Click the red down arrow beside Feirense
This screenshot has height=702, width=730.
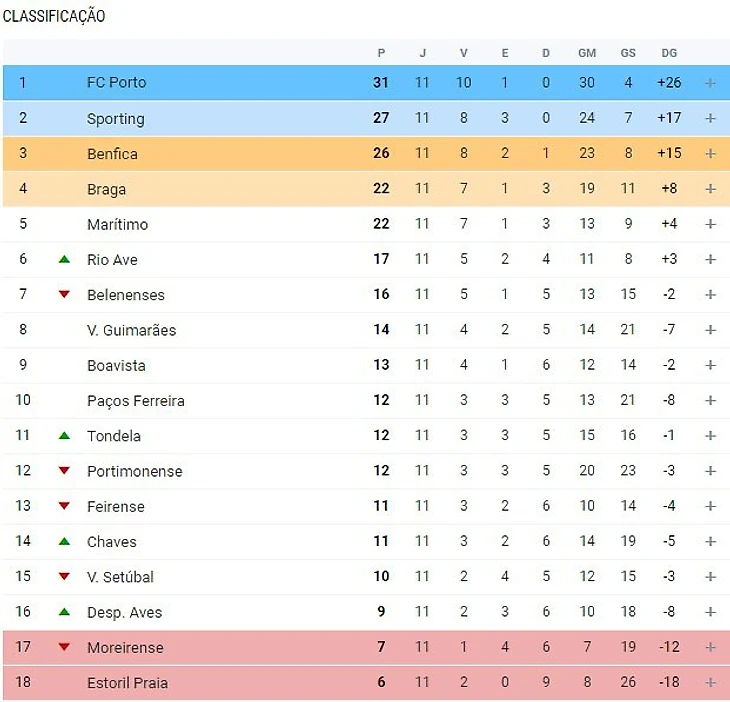(64, 506)
